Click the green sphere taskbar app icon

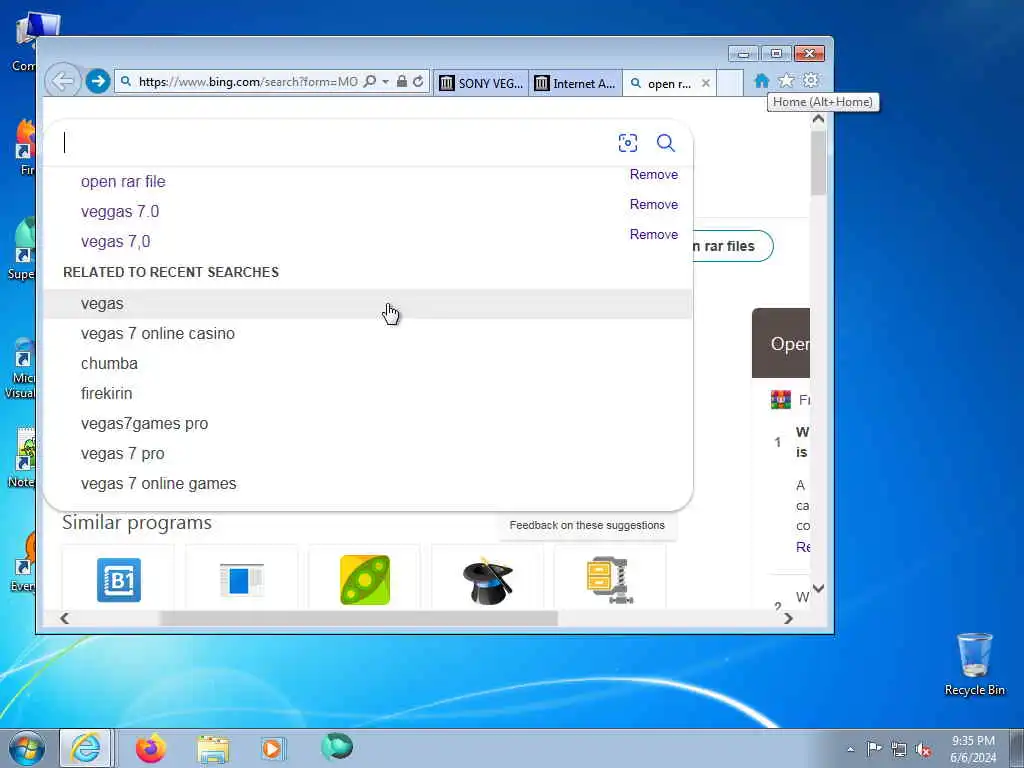(337, 746)
